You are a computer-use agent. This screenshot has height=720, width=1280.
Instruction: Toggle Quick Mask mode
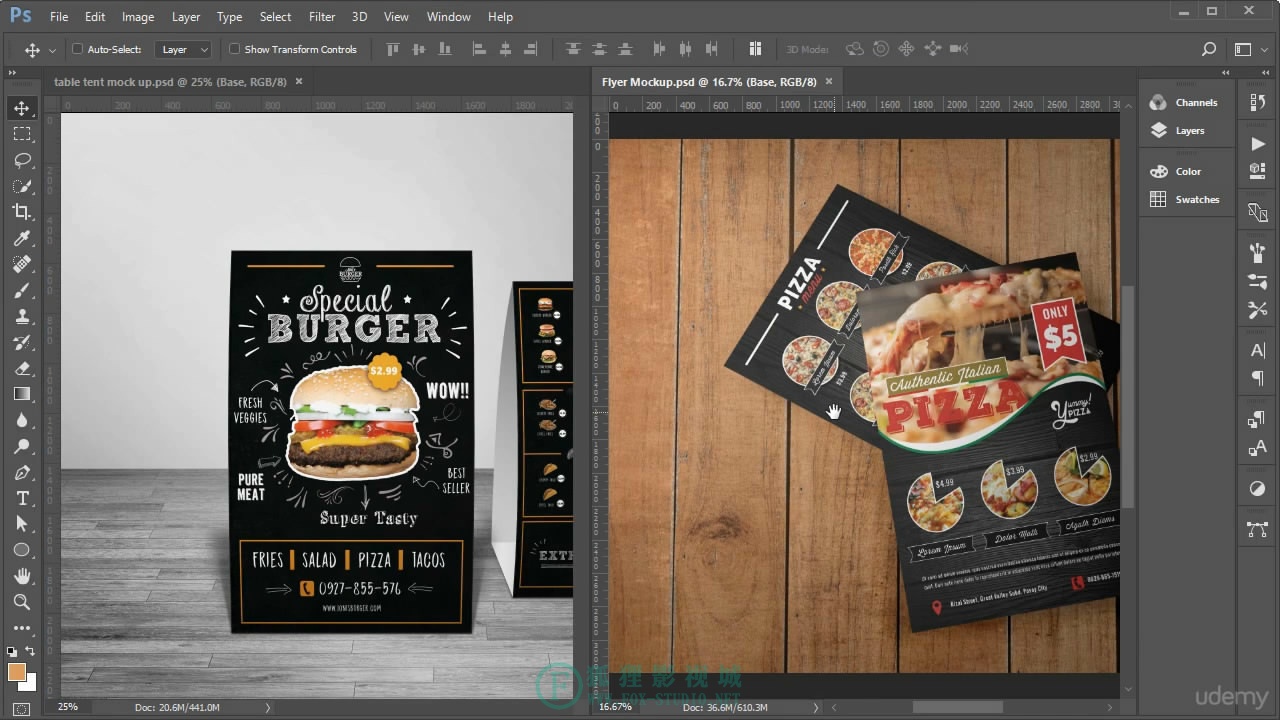click(x=22, y=709)
